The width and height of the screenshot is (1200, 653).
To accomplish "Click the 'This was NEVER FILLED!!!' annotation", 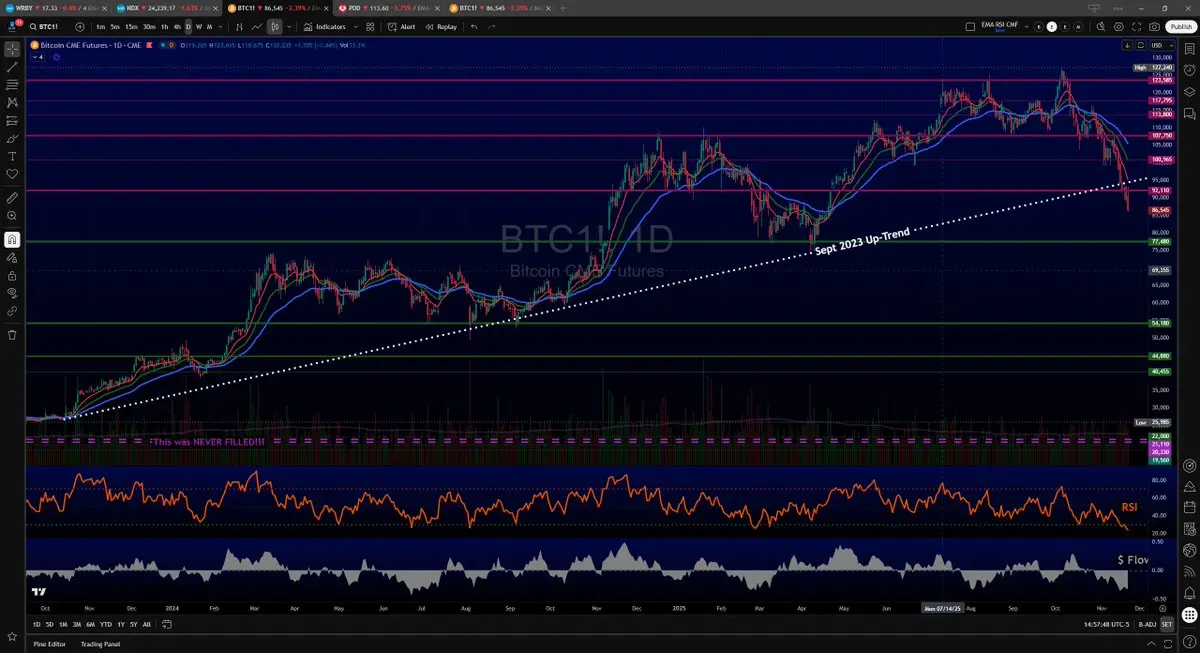I will coord(208,441).
